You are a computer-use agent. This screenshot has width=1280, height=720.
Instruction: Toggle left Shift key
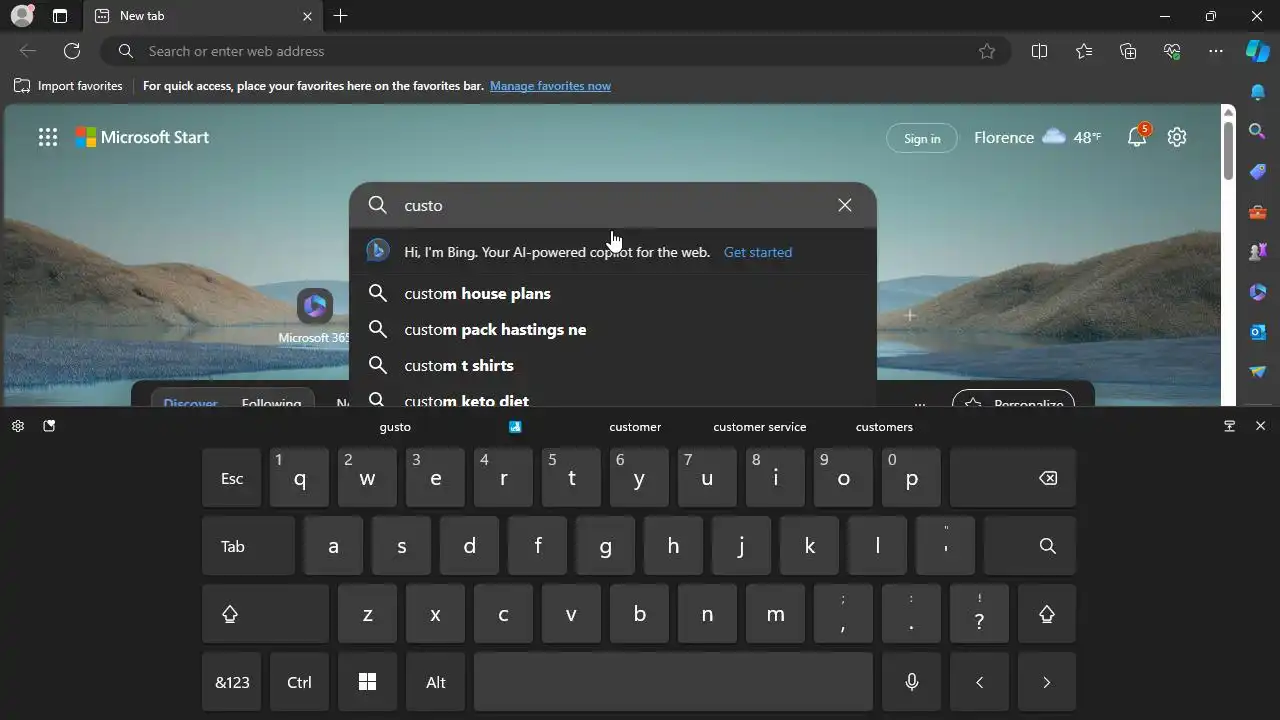coord(265,614)
